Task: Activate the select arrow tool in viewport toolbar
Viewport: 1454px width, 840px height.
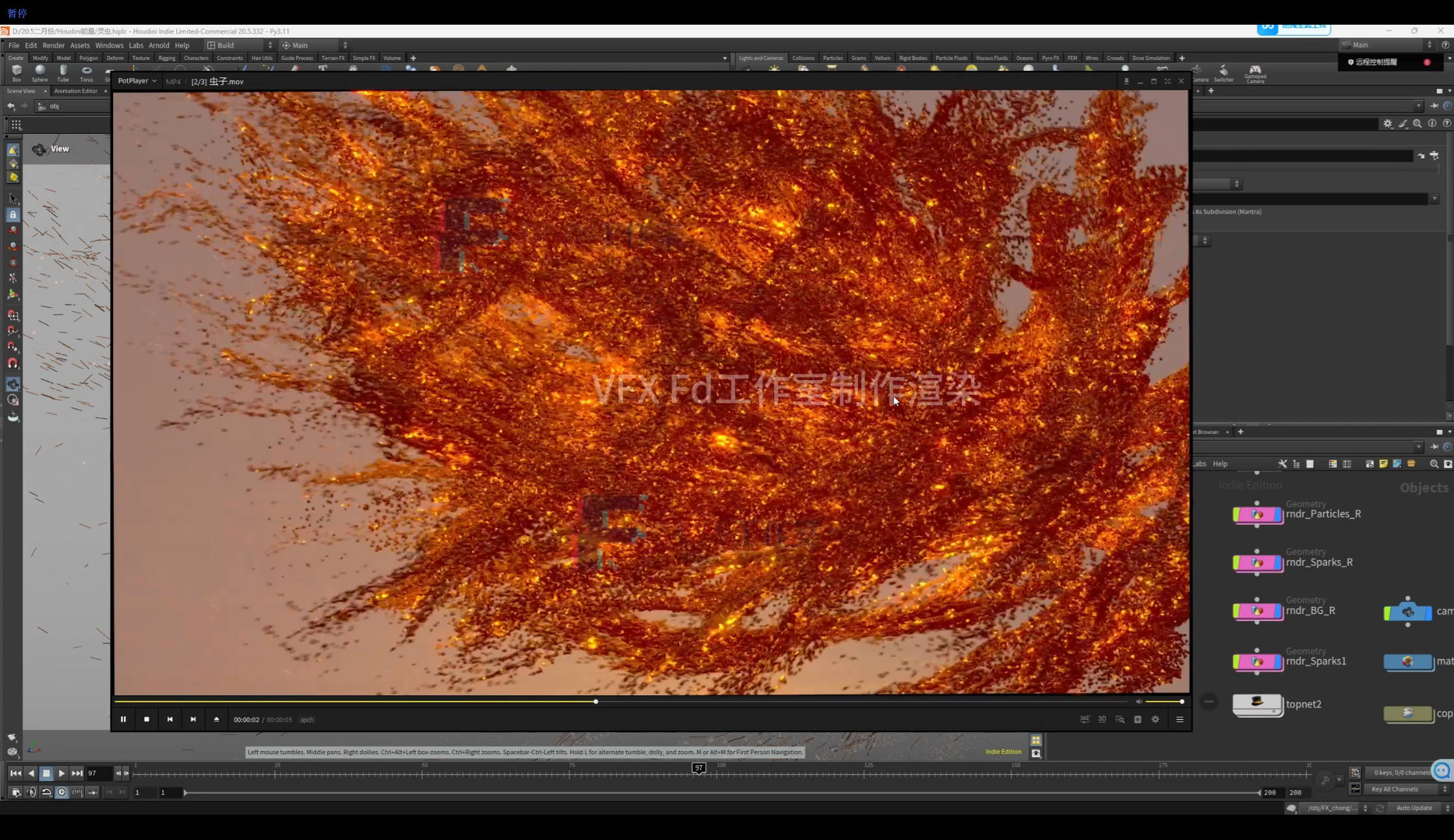Action: pos(12,199)
